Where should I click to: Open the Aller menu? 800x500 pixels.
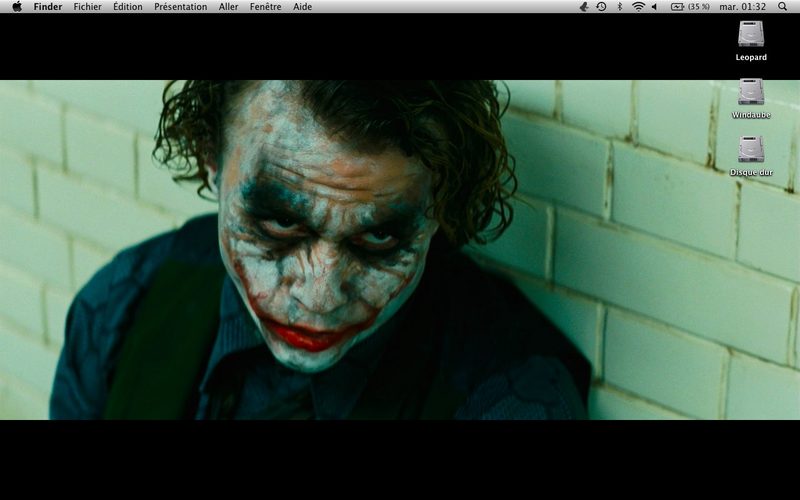point(228,7)
